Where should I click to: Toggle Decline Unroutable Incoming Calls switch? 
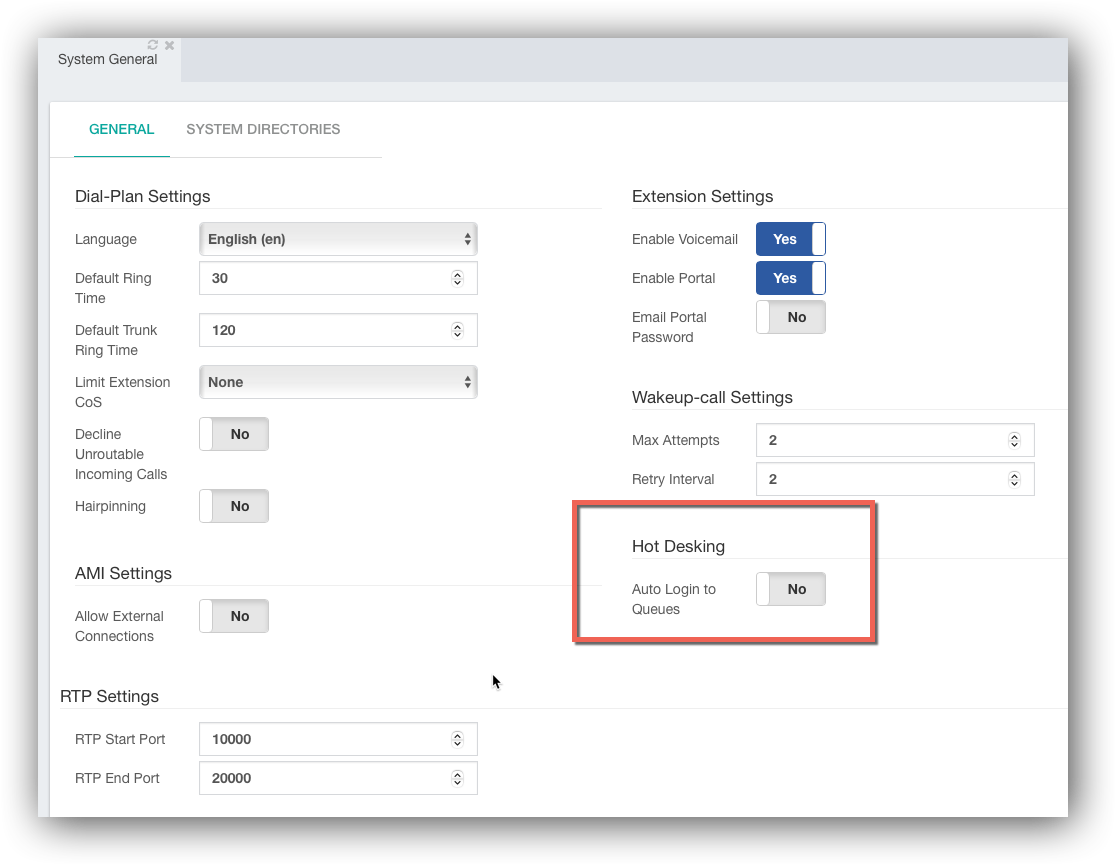pos(234,434)
